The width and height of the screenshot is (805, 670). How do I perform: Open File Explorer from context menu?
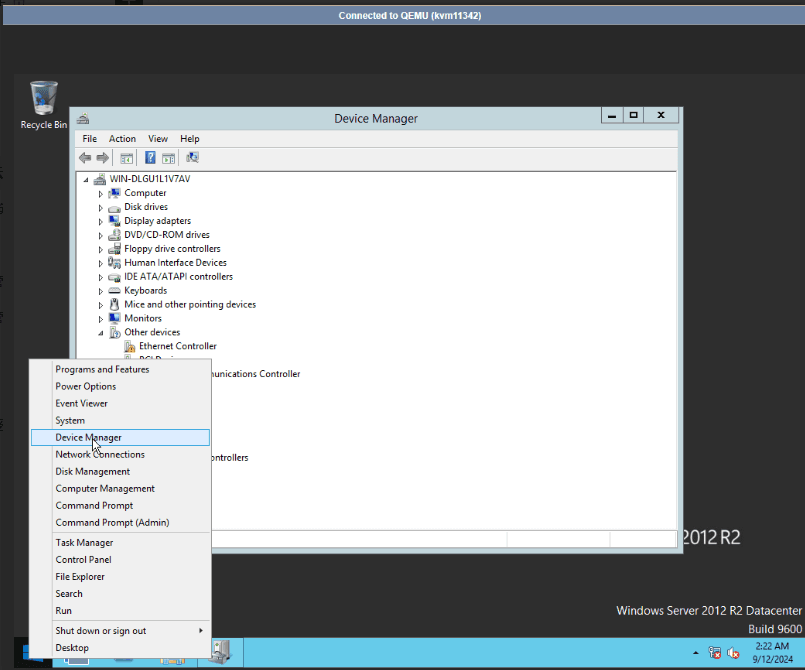[120, 577]
